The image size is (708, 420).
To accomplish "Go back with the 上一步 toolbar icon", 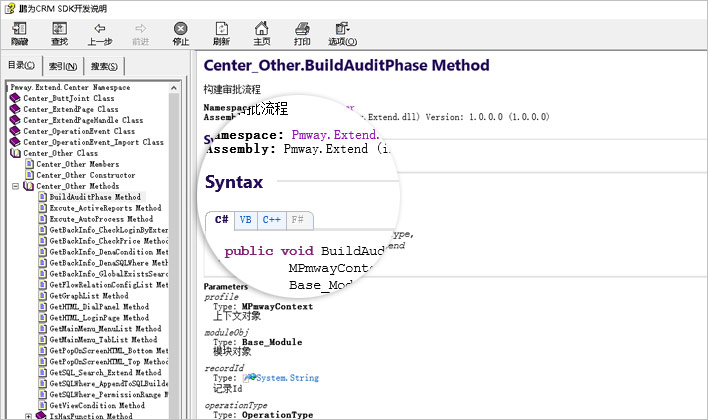I will click(x=100, y=34).
